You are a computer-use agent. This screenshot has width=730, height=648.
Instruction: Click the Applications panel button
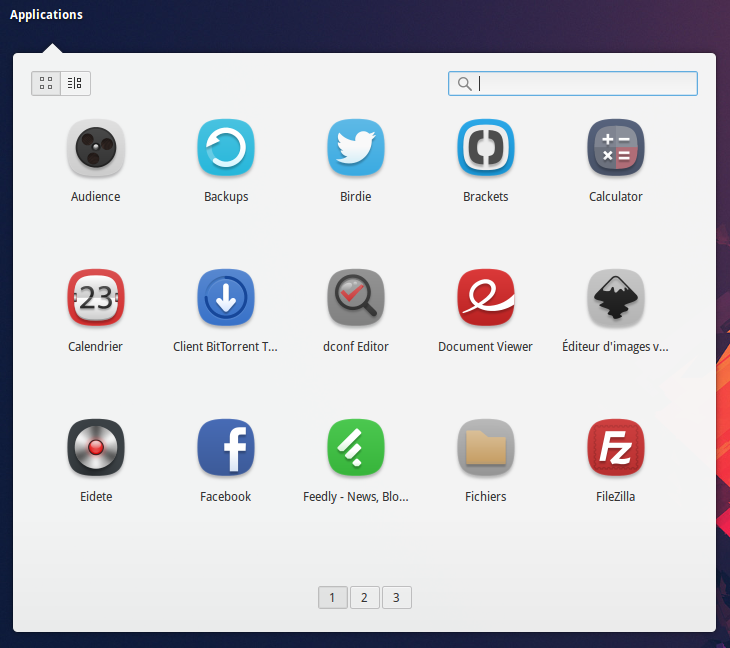46,14
